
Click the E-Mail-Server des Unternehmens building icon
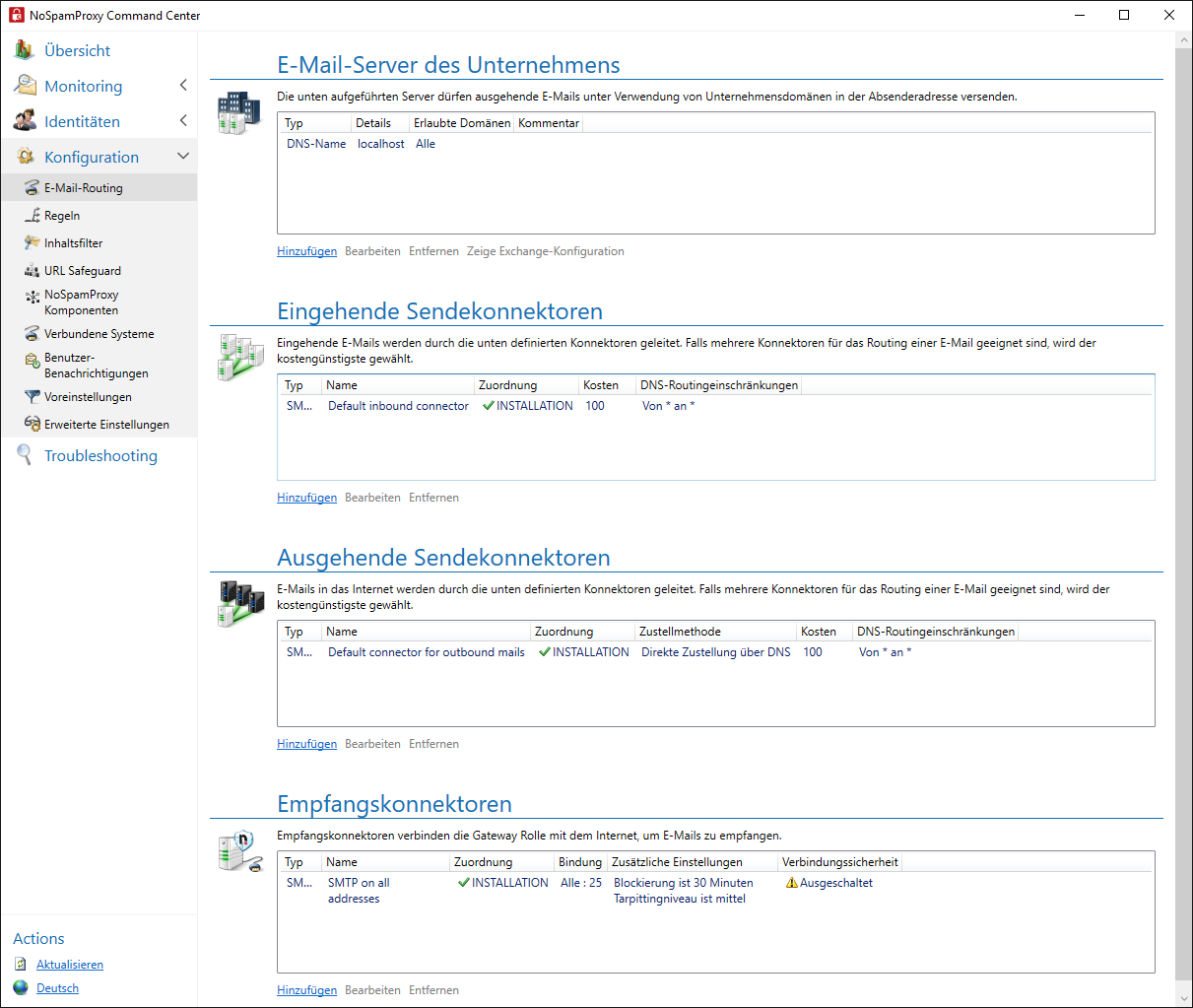click(239, 112)
